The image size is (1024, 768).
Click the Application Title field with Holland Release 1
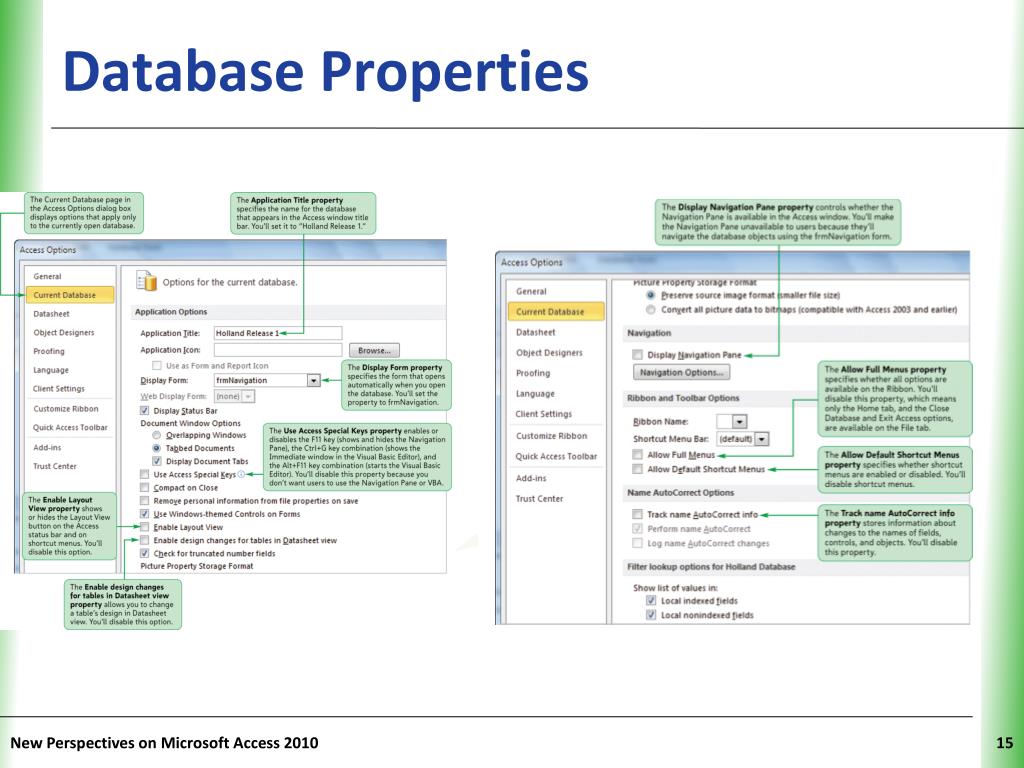point(278,333)
